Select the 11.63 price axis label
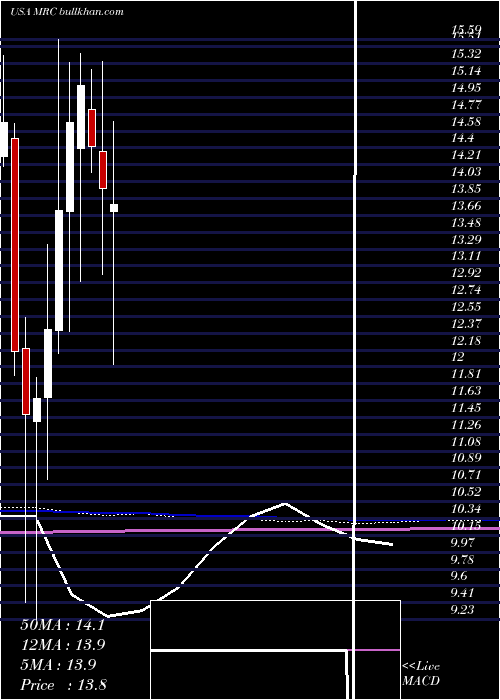500x700 pixels. [466, 391]
